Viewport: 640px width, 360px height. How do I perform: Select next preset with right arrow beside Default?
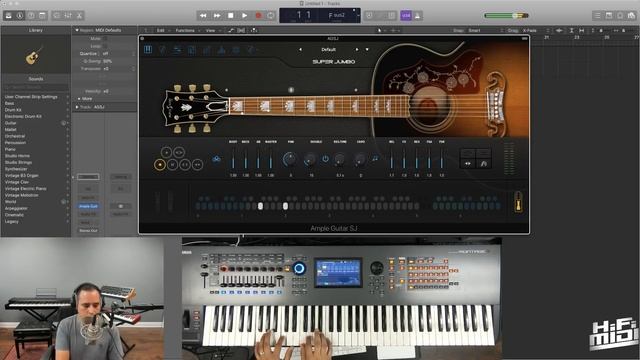(x=357, y=49)
